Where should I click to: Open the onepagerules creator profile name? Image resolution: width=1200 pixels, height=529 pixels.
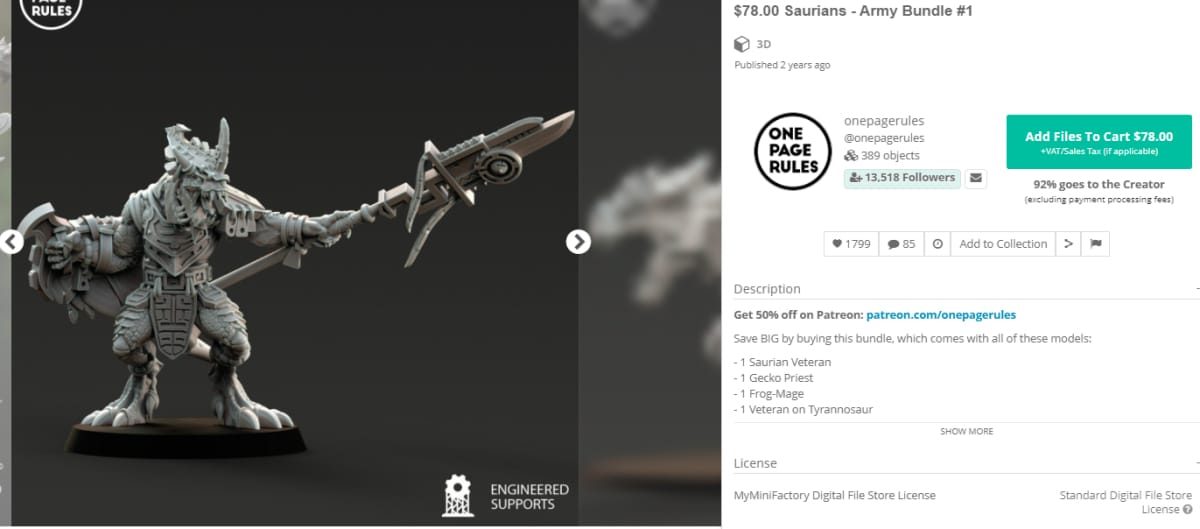(x=884, y=121)
